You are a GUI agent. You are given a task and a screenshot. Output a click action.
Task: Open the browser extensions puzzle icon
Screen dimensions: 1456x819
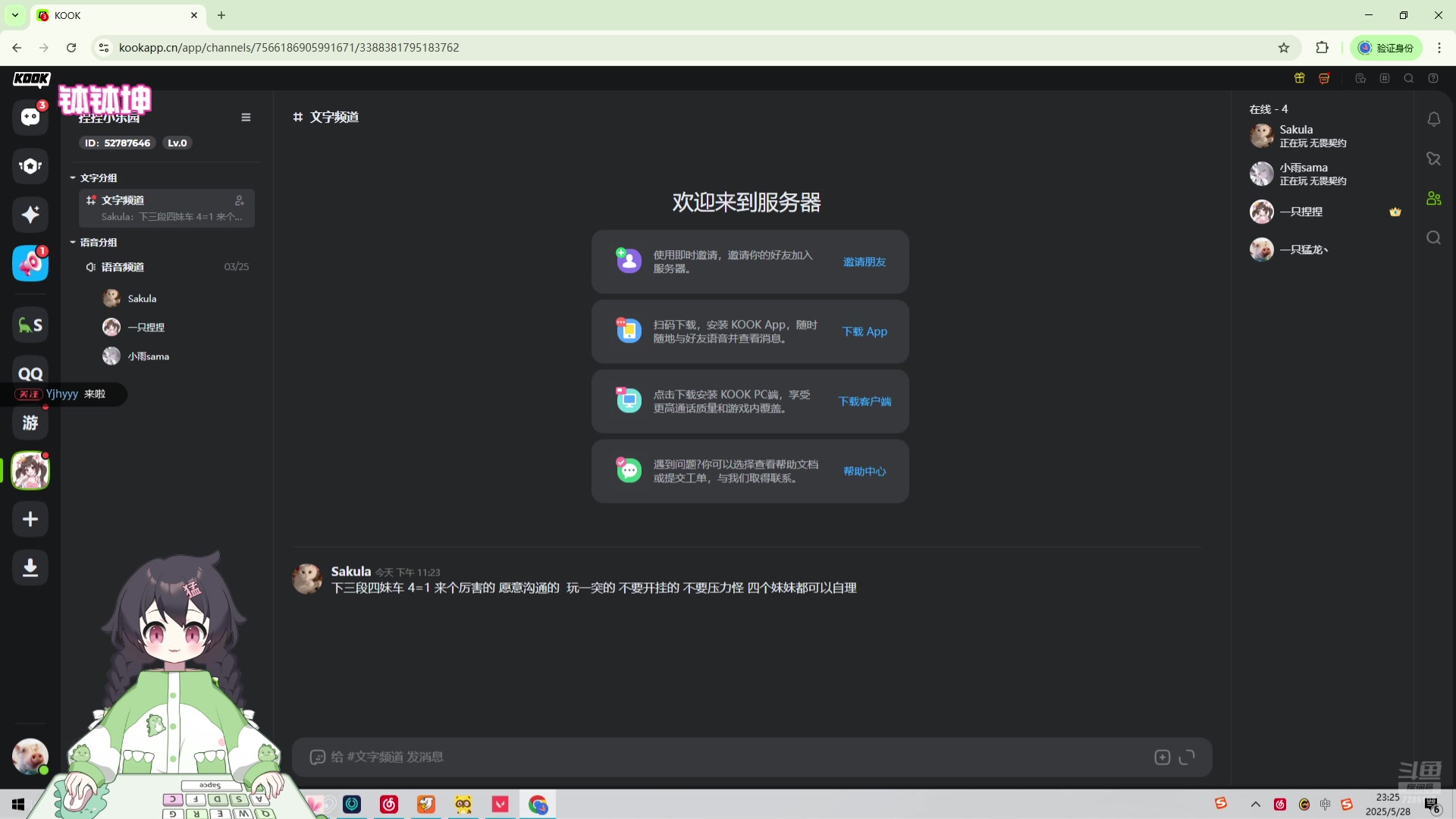[1323, 48]
